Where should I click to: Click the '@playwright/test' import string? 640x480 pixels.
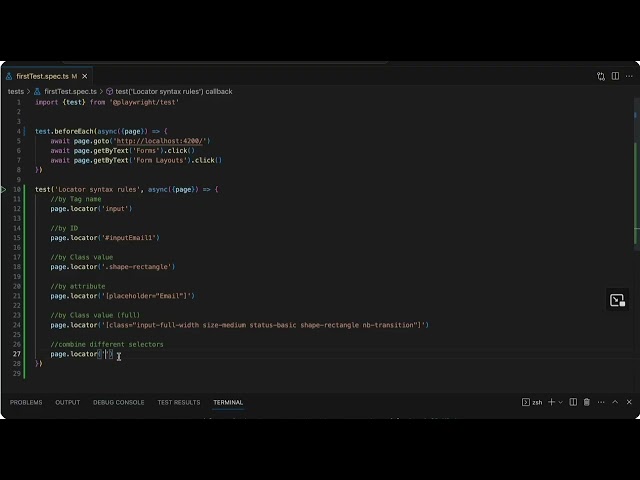tap(144, 102)
